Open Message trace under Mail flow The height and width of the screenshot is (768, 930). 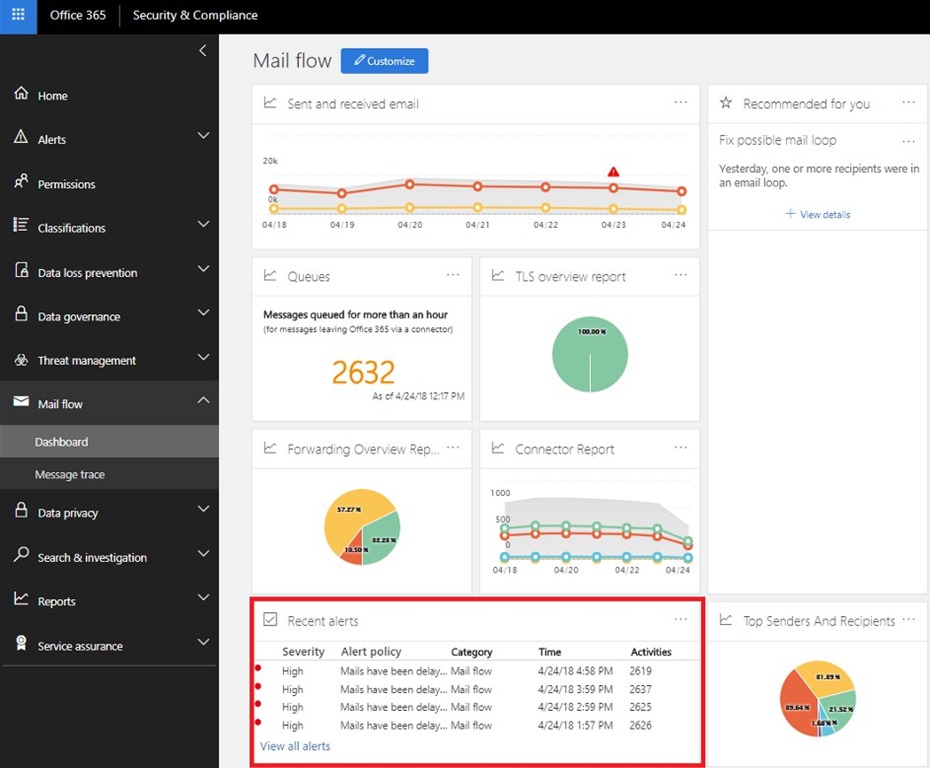pyautogui.click(x=109, y=474)
